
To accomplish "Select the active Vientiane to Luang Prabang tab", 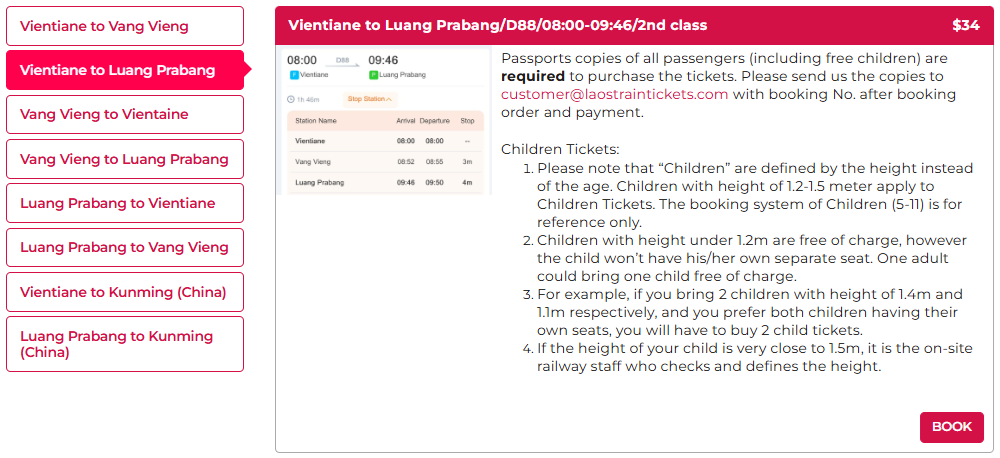I will click(x=125, y=70).
